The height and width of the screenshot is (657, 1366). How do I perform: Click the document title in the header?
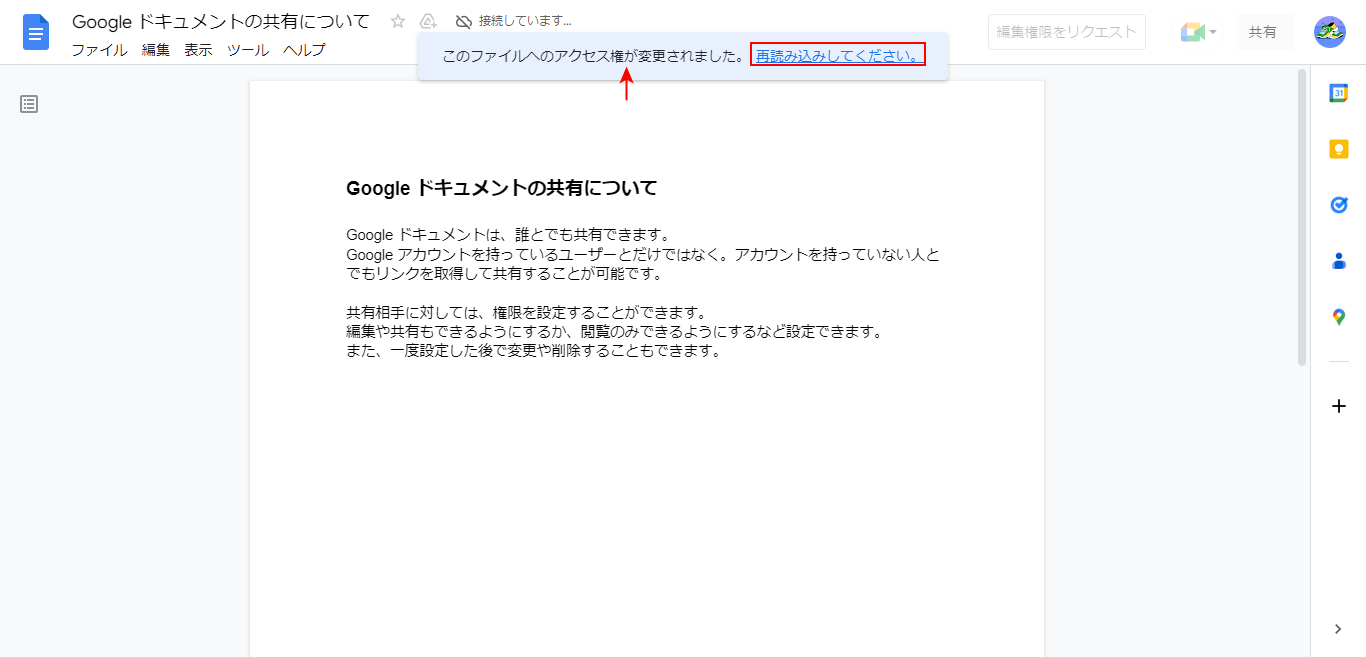[221, 21]
